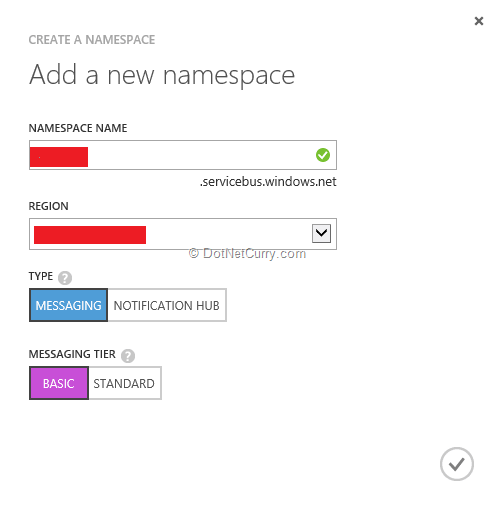This screenshot has width=499, height=507.
Task: Open the Region combo box field
Action: pyautogui.click(x=183, y=234)
